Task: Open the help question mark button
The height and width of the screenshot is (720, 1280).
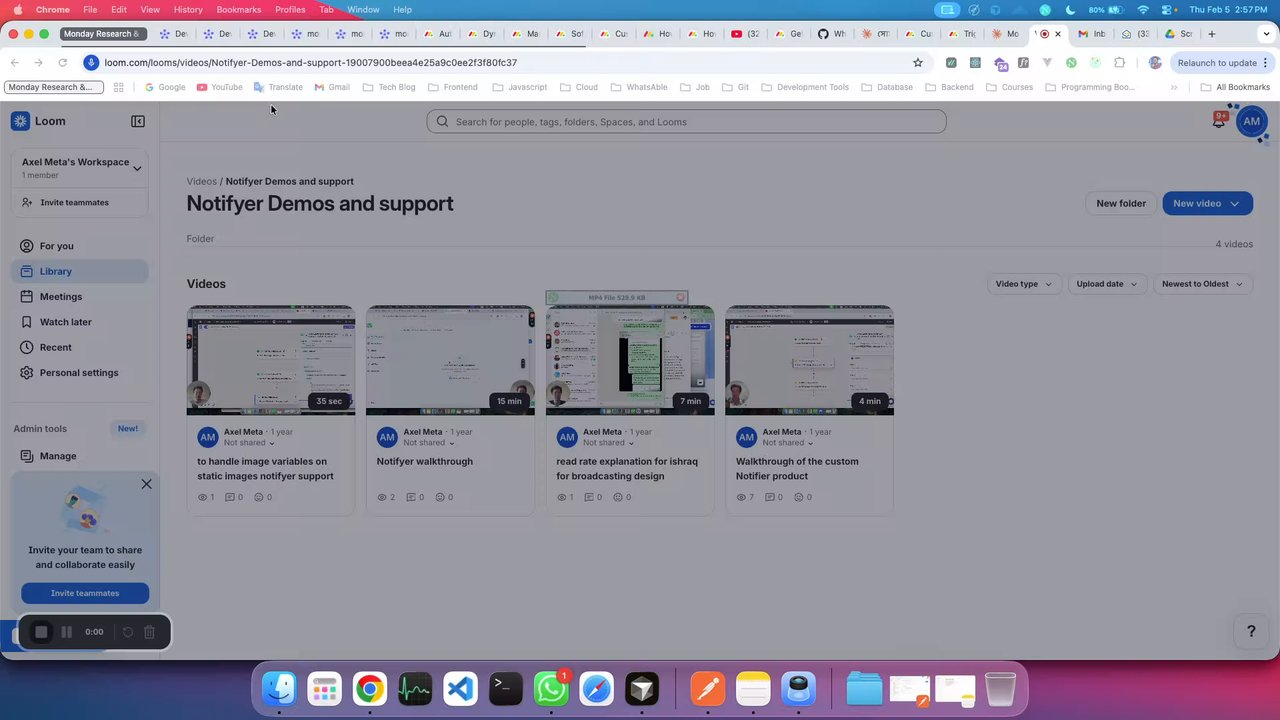Action: (x=1250, y=631)
